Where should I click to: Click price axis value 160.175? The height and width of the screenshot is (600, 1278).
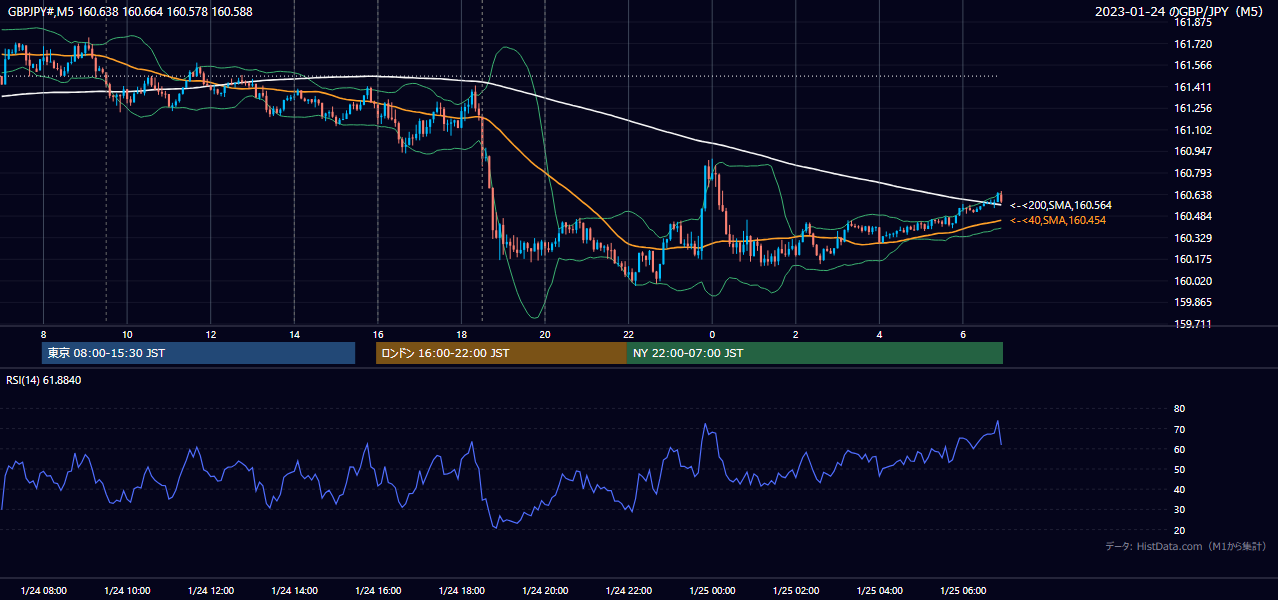click(1192, 259)
